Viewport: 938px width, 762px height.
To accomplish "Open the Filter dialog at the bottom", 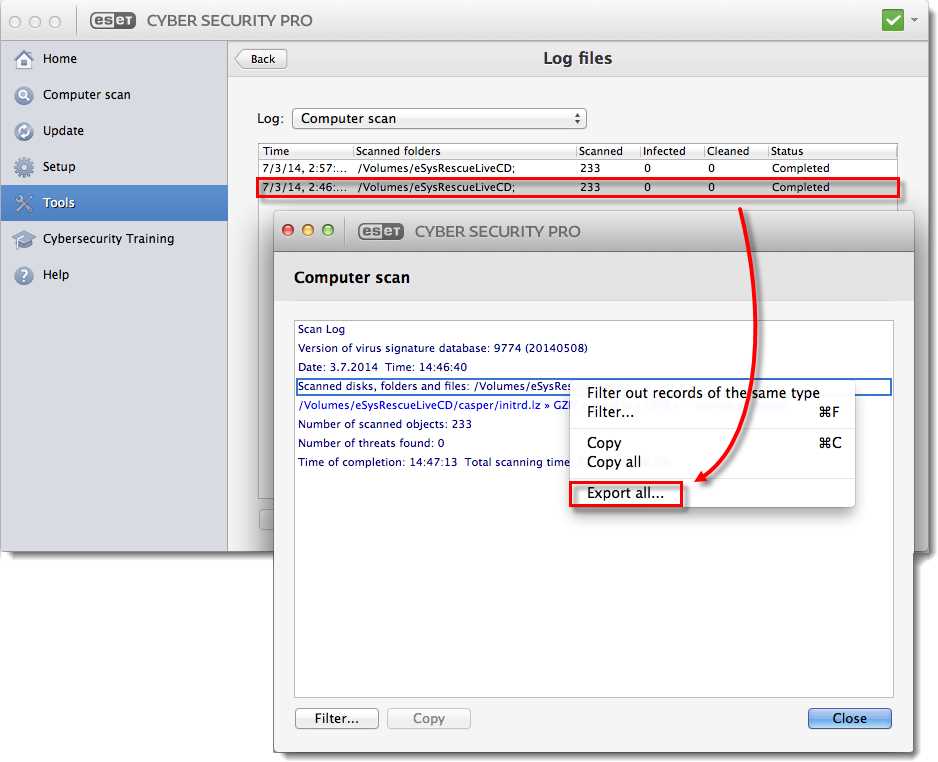I will point(336,718).
